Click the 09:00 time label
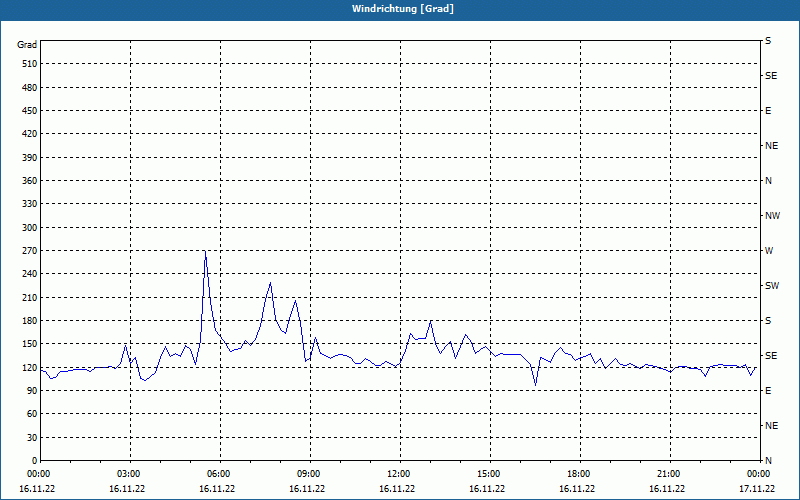 (307, 474)
